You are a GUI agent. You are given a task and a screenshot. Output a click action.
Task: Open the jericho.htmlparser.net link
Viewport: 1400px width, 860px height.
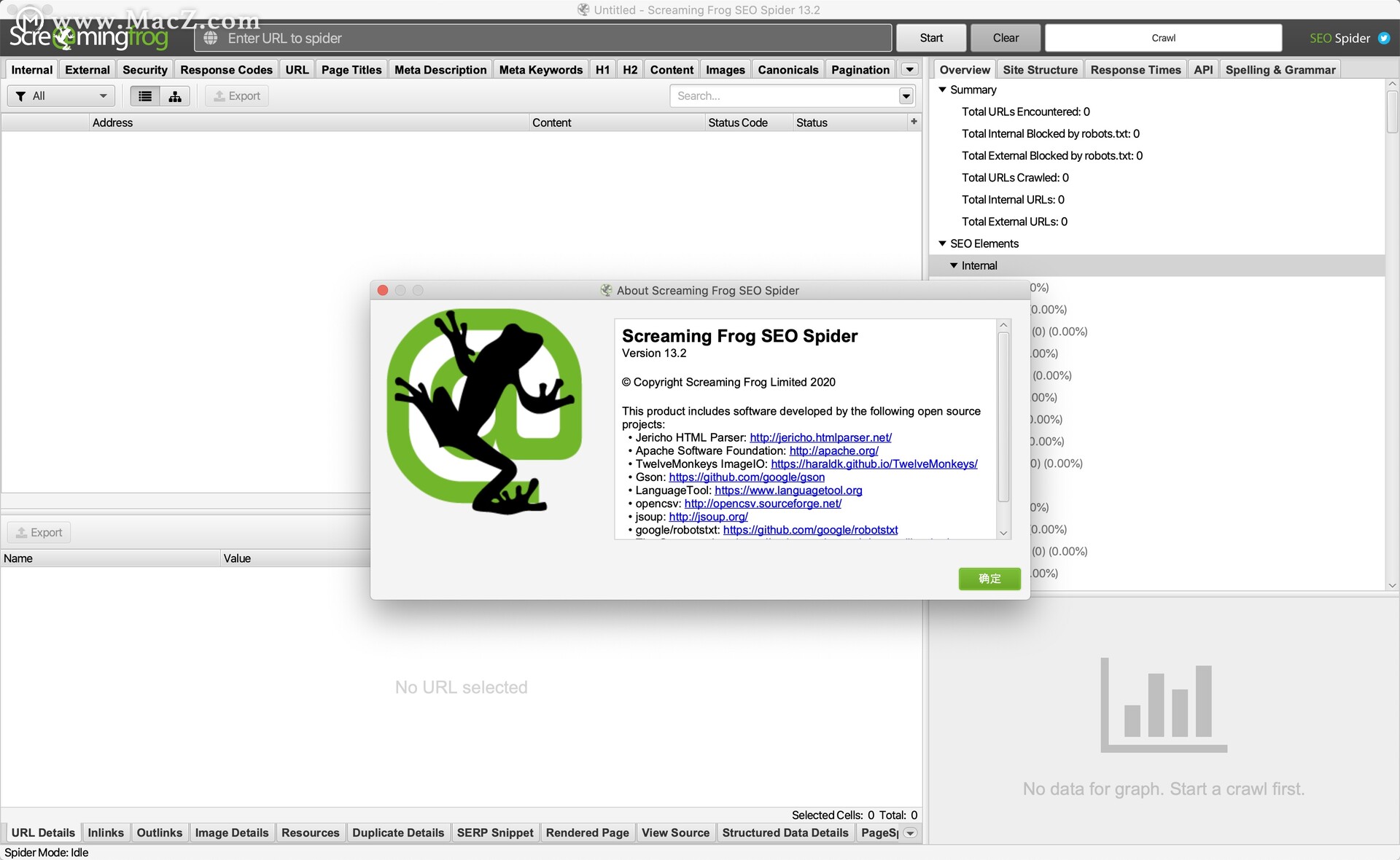[820, 437]
